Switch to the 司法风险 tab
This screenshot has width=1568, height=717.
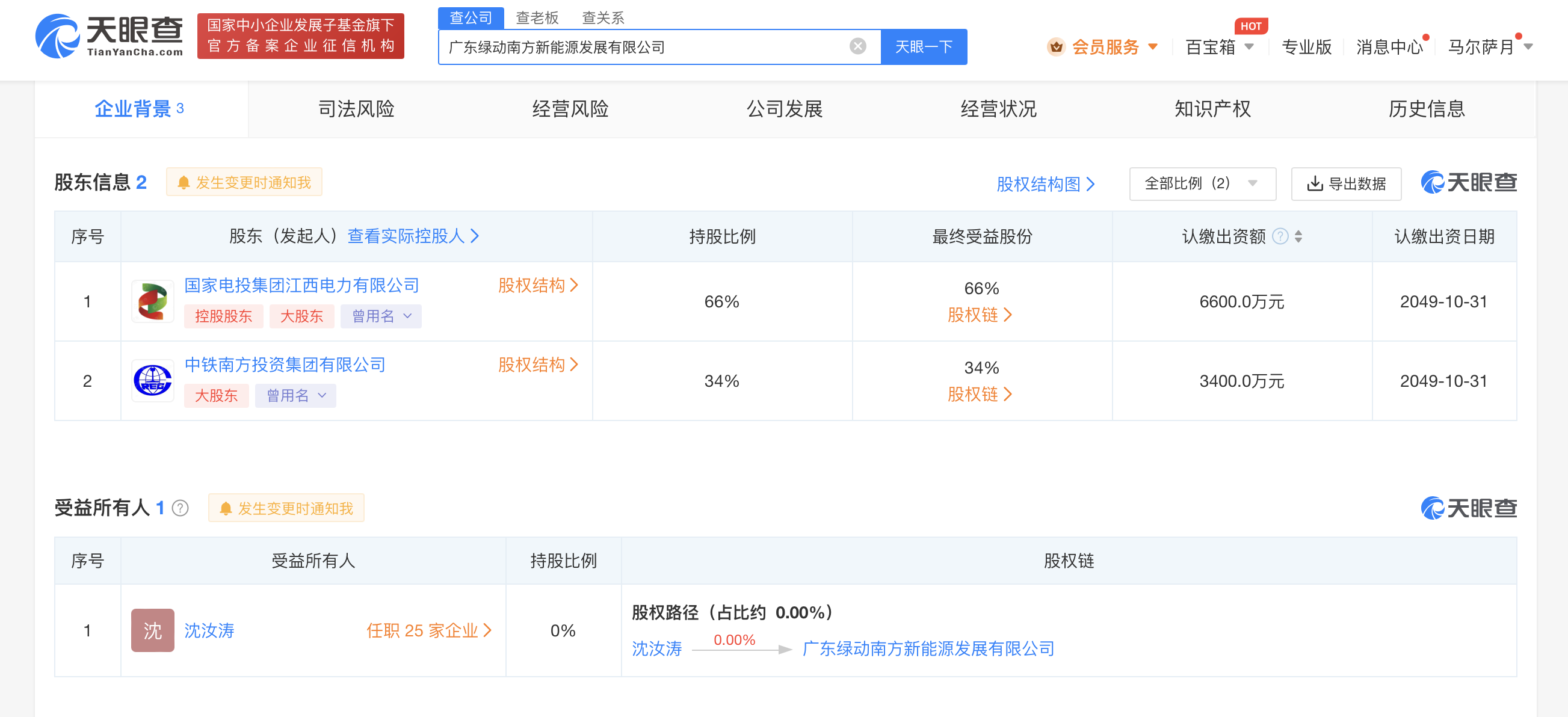click(x=356, y=108)
